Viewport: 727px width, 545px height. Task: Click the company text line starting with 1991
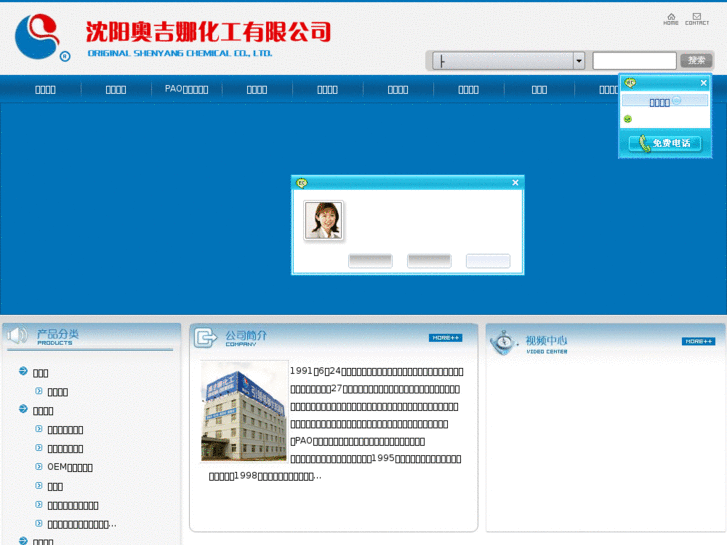point(376,371)
